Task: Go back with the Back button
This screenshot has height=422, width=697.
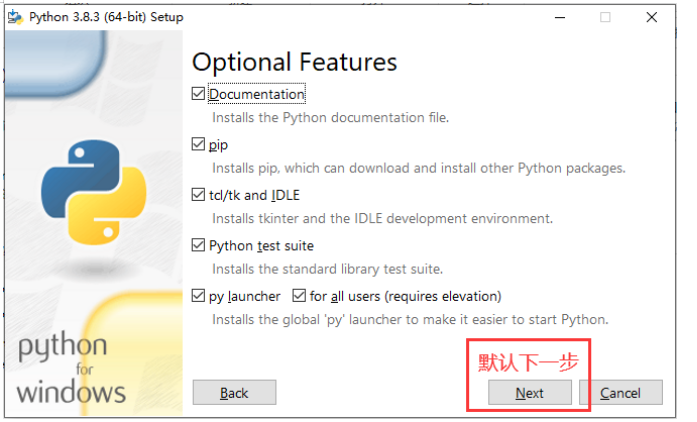Action: [x=234, y=393]
